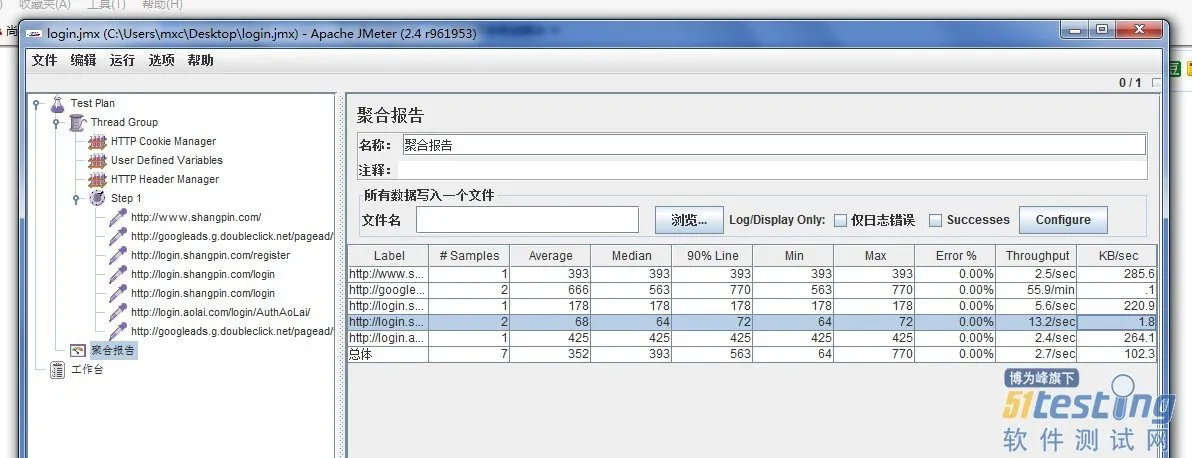The image size is (1192, 458).
Task: Select the login.shangpin.com/register sampler icon
Action: 117,256
